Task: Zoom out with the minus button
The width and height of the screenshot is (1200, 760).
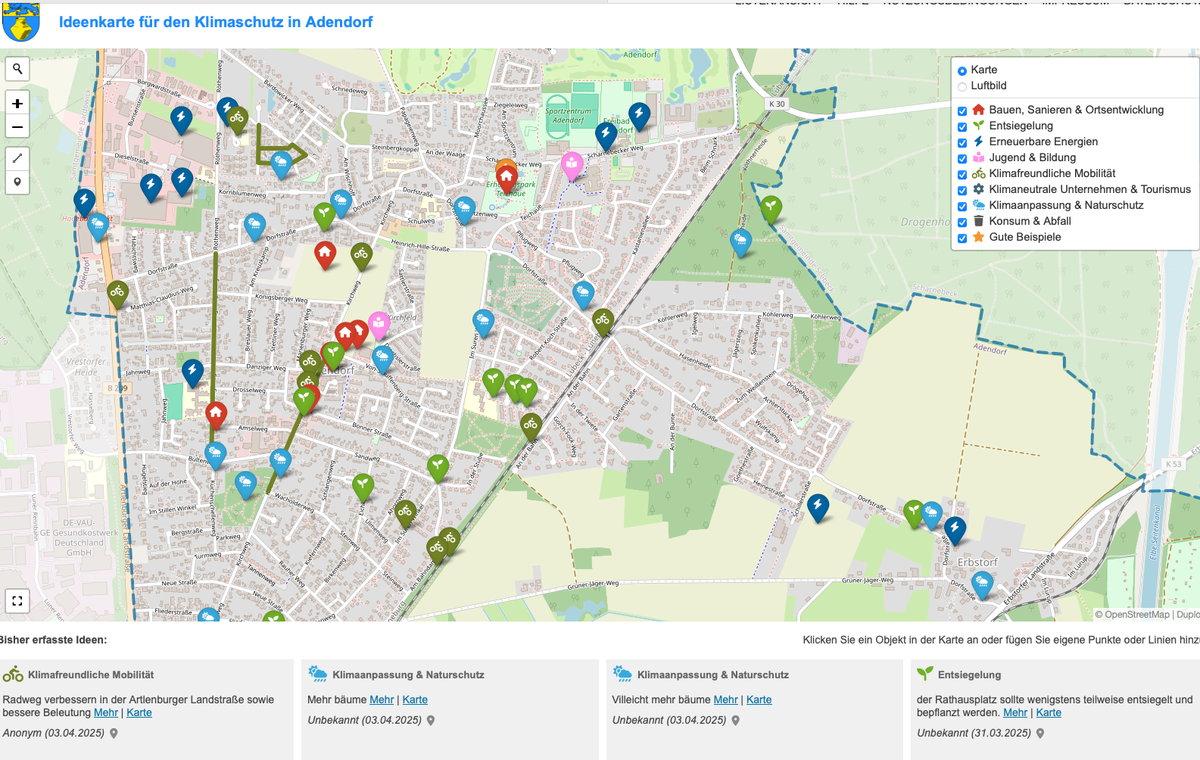Action: coord(18,127)
